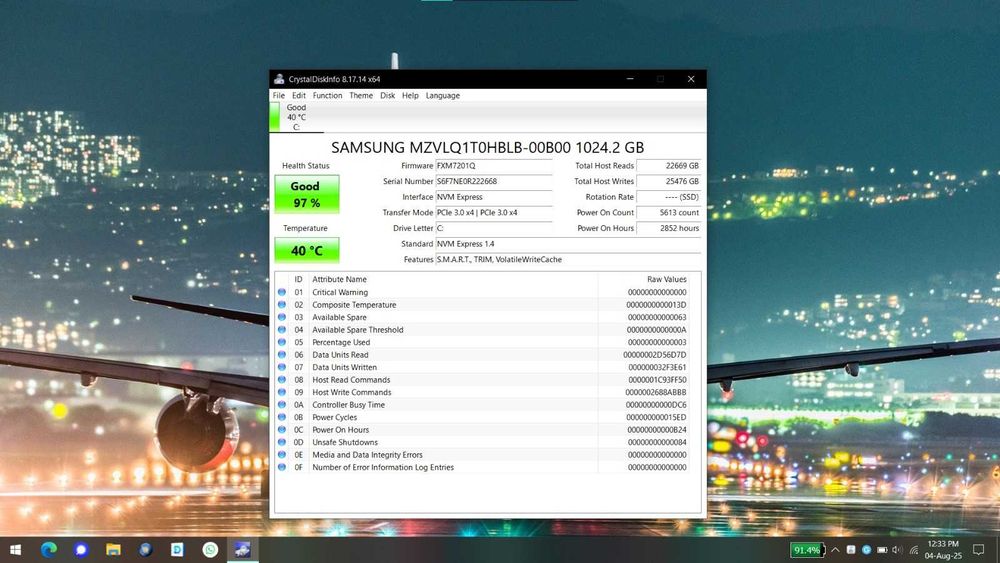
Task: Click status dot for Unsafe Shutdowns row
Action: pyautogui.click(x=282, y=442)
